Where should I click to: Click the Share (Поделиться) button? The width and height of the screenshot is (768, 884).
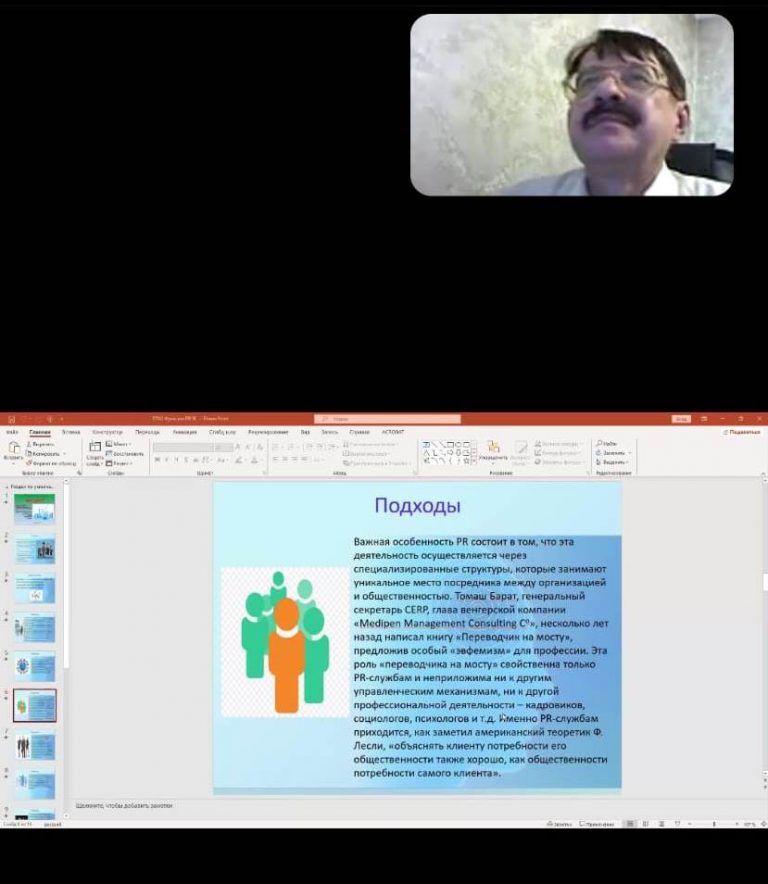[x=742, y=432]
